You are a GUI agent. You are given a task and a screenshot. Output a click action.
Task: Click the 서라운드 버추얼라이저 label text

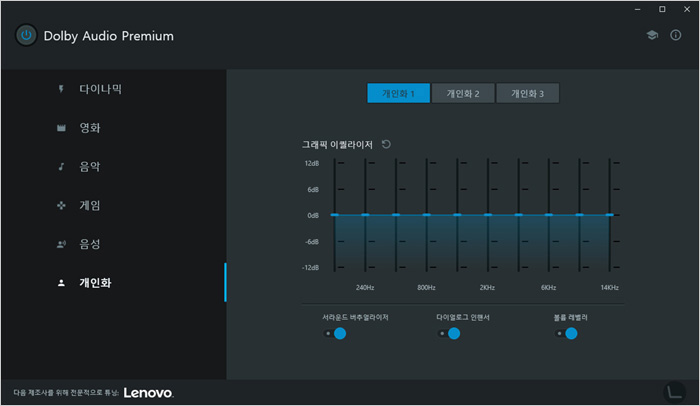pos(355,317)
